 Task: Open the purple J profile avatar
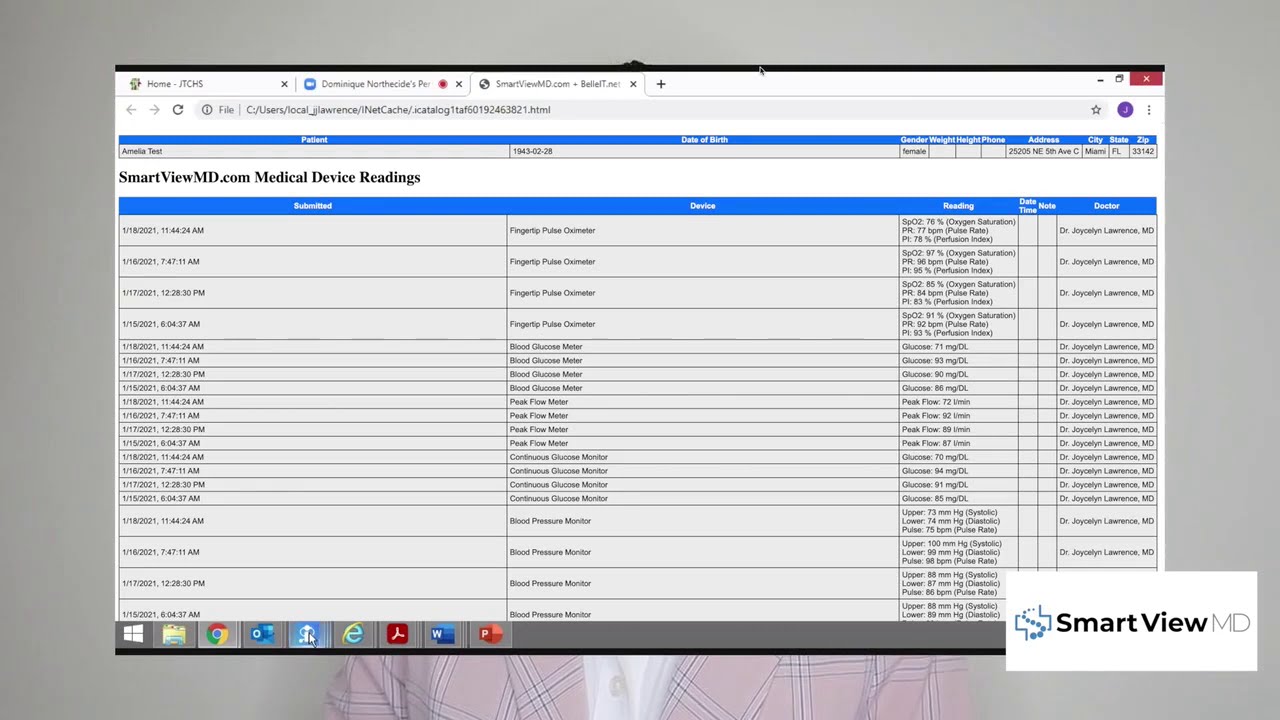coord(1125,110)
